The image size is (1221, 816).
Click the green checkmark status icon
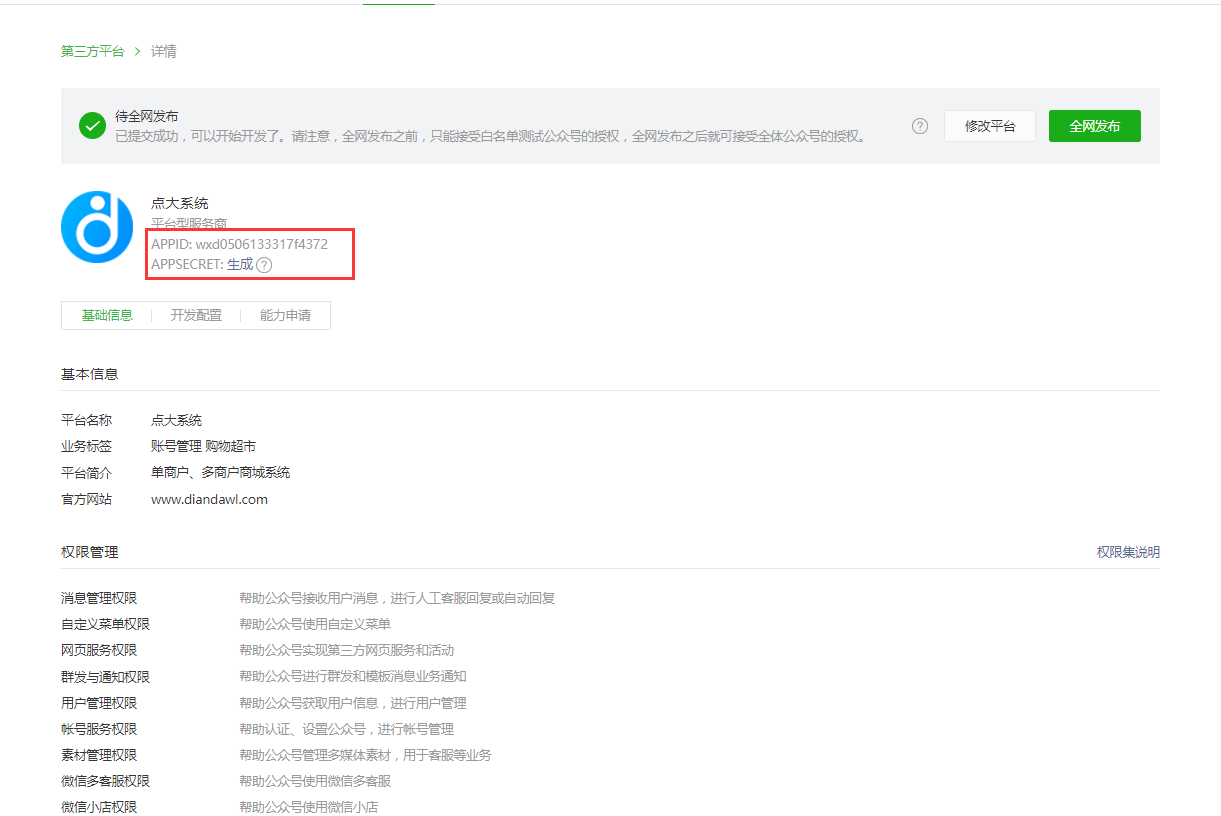pyautogui.click(x=93, y=126)
